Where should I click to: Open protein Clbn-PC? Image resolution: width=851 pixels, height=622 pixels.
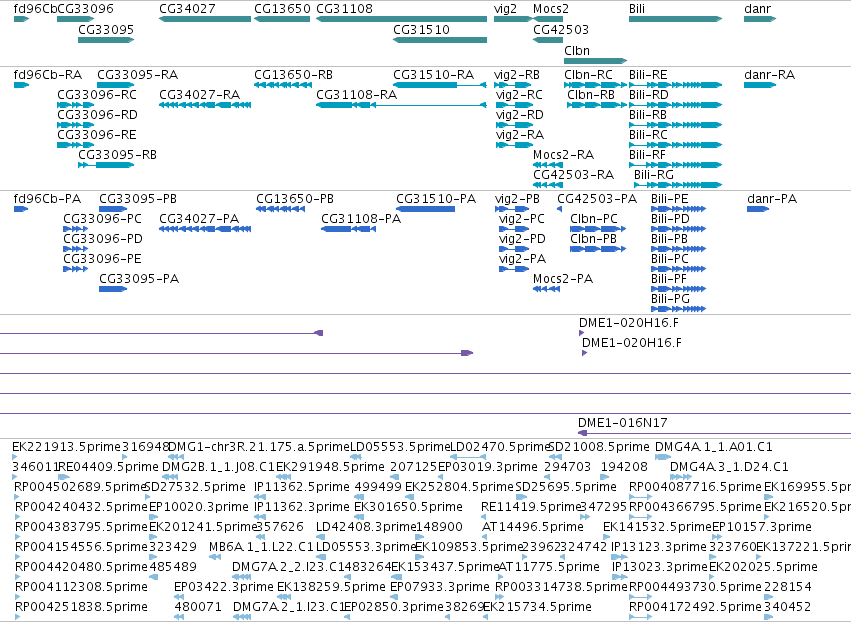(x=598, y=229)
